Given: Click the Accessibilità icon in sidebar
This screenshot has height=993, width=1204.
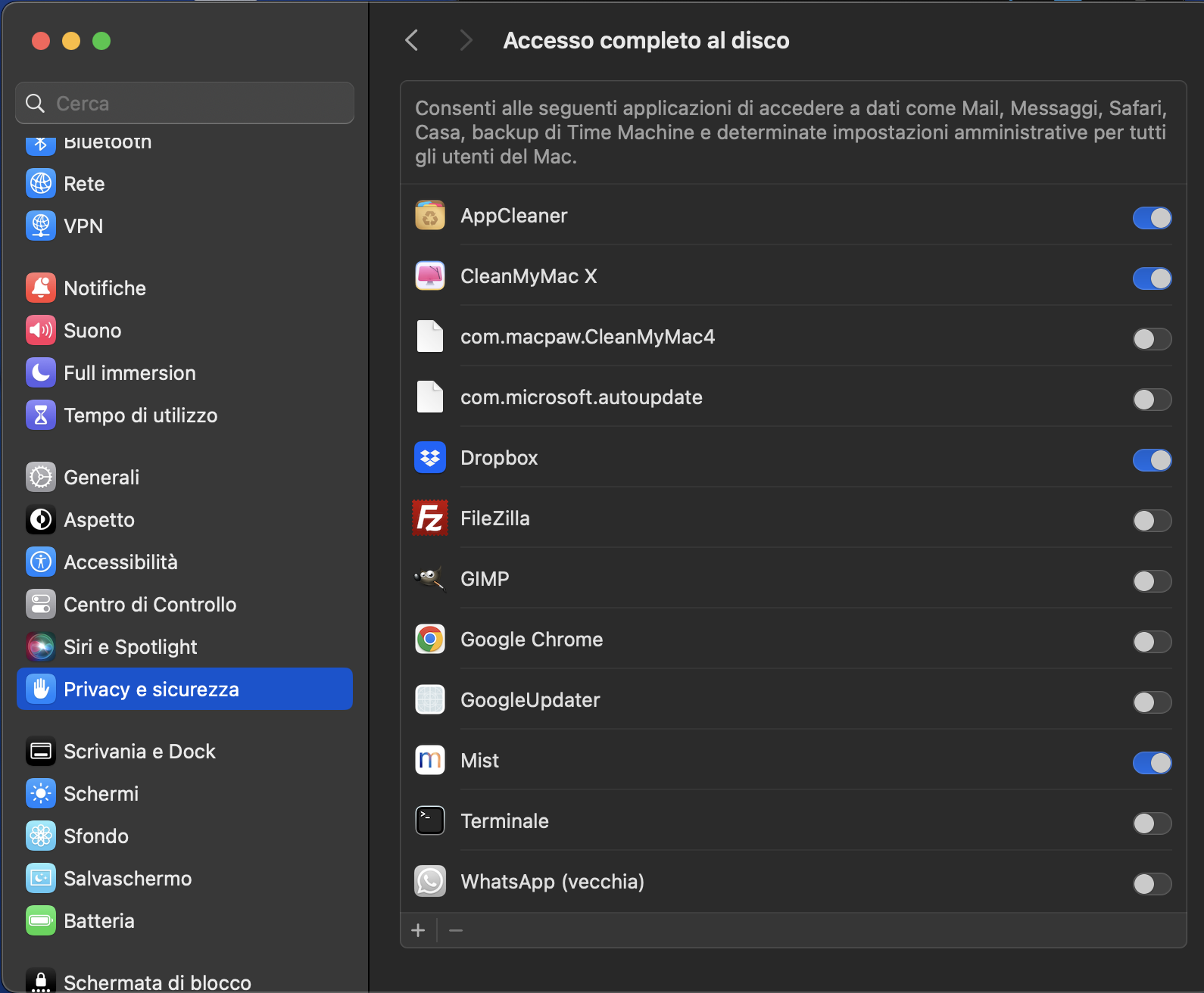Looking at the screenshot, I should 41,562.
